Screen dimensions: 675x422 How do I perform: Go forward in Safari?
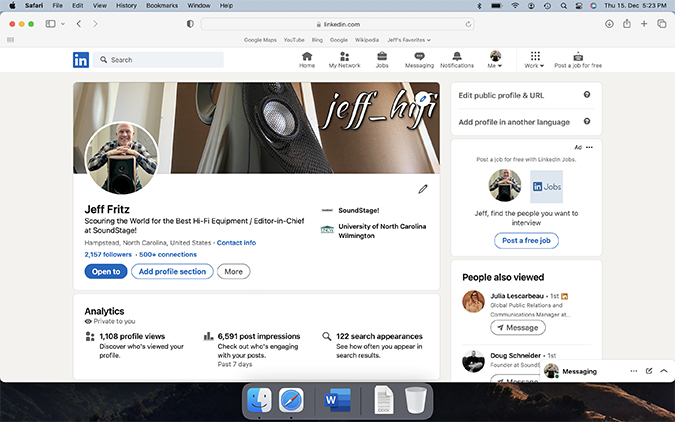[x=95, y=24]
